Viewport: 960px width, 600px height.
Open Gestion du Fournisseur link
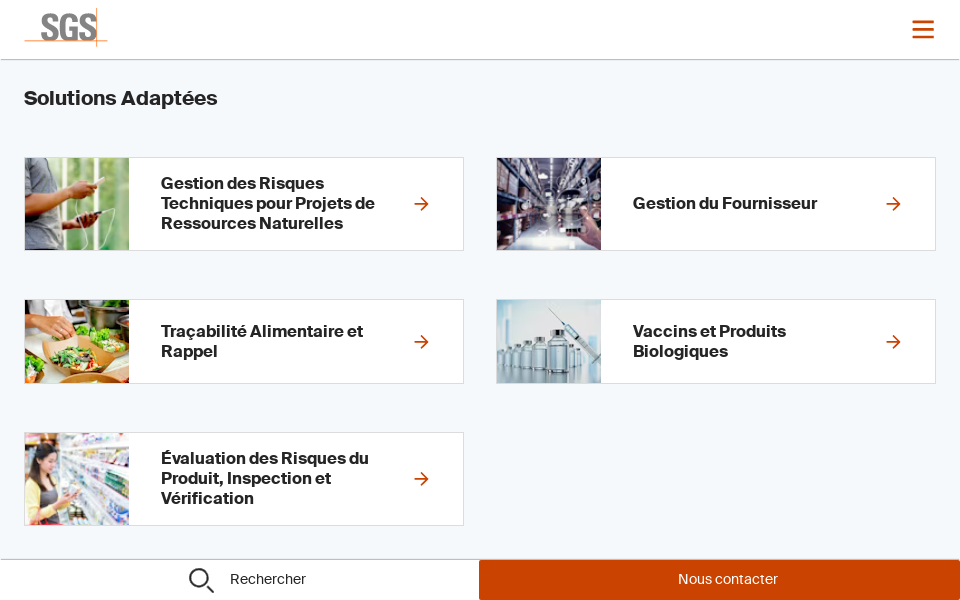click(x=724, y=204)
